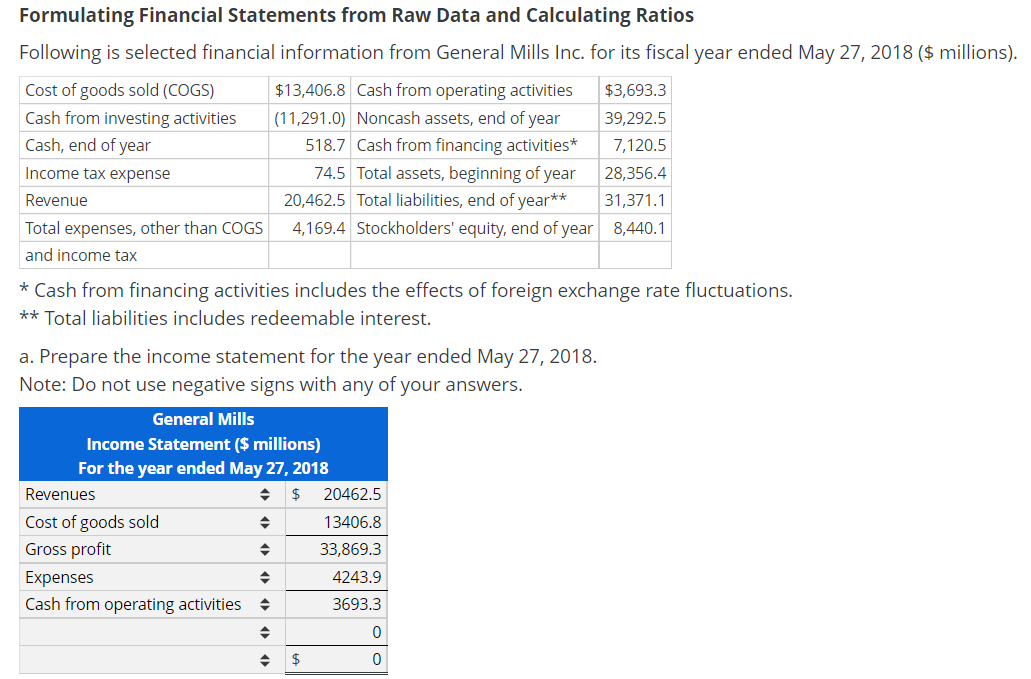Select the $13,406.8 COGS value cell
The image size is (1031, 679).
tap(310, 90)
